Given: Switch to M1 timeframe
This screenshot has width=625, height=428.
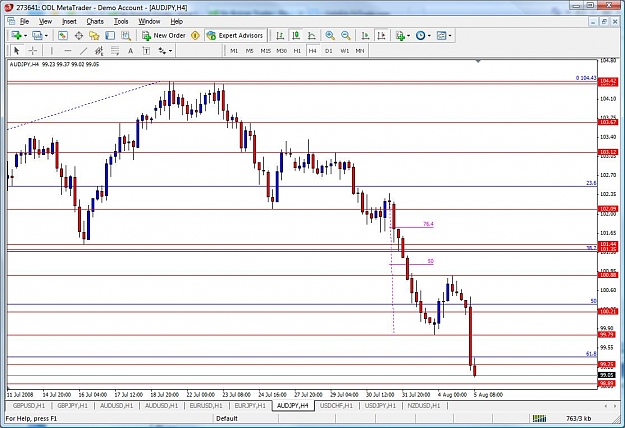Looking at the screenshot, I should 234,51.
